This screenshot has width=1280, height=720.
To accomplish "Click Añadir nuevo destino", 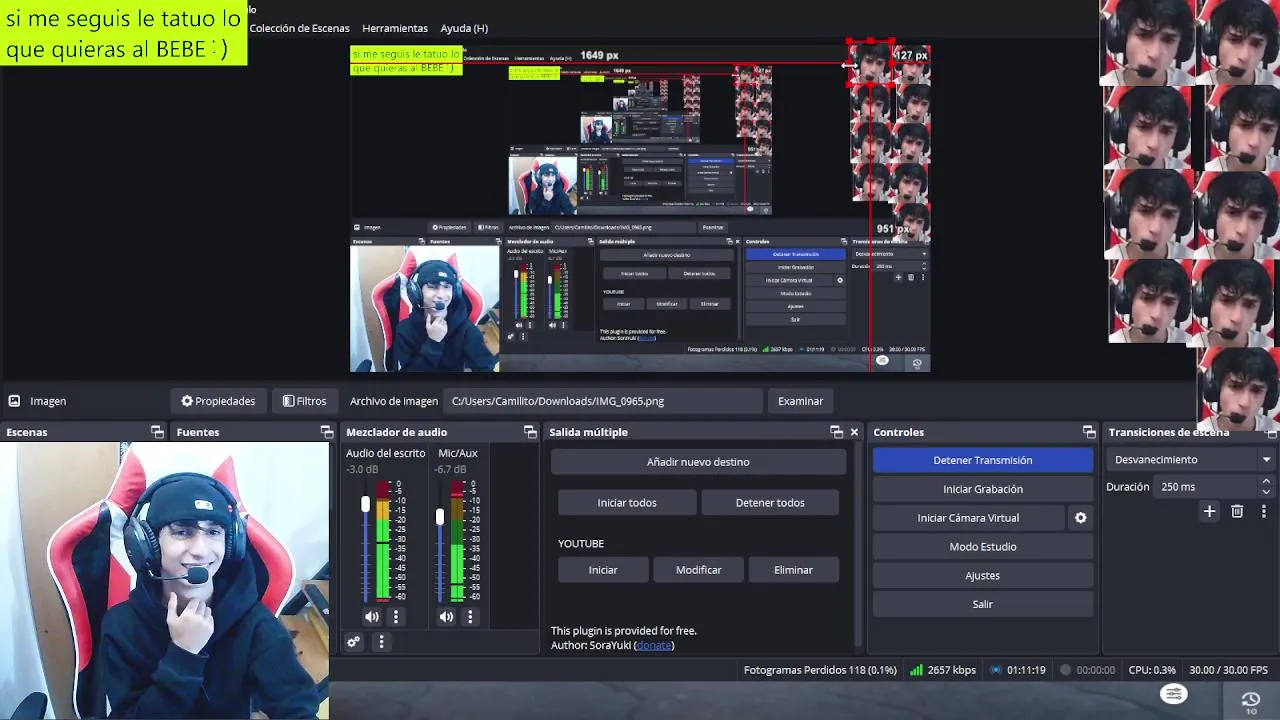I will 698,462.
